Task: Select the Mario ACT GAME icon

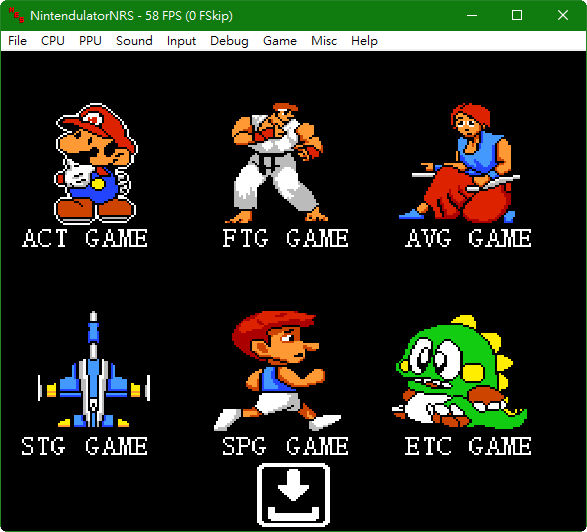Action: click(x=96, y=163)
